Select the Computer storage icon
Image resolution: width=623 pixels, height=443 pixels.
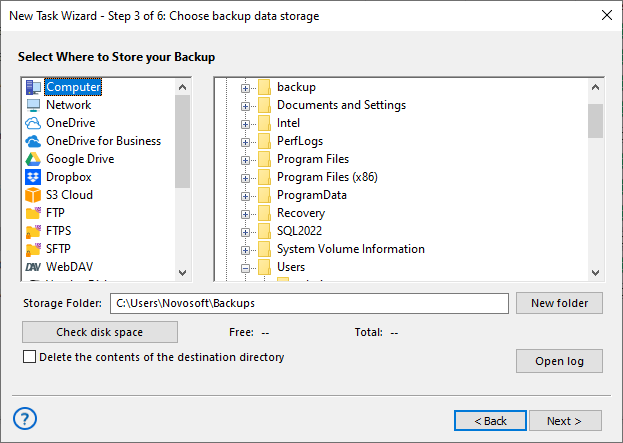coord(33,87)
